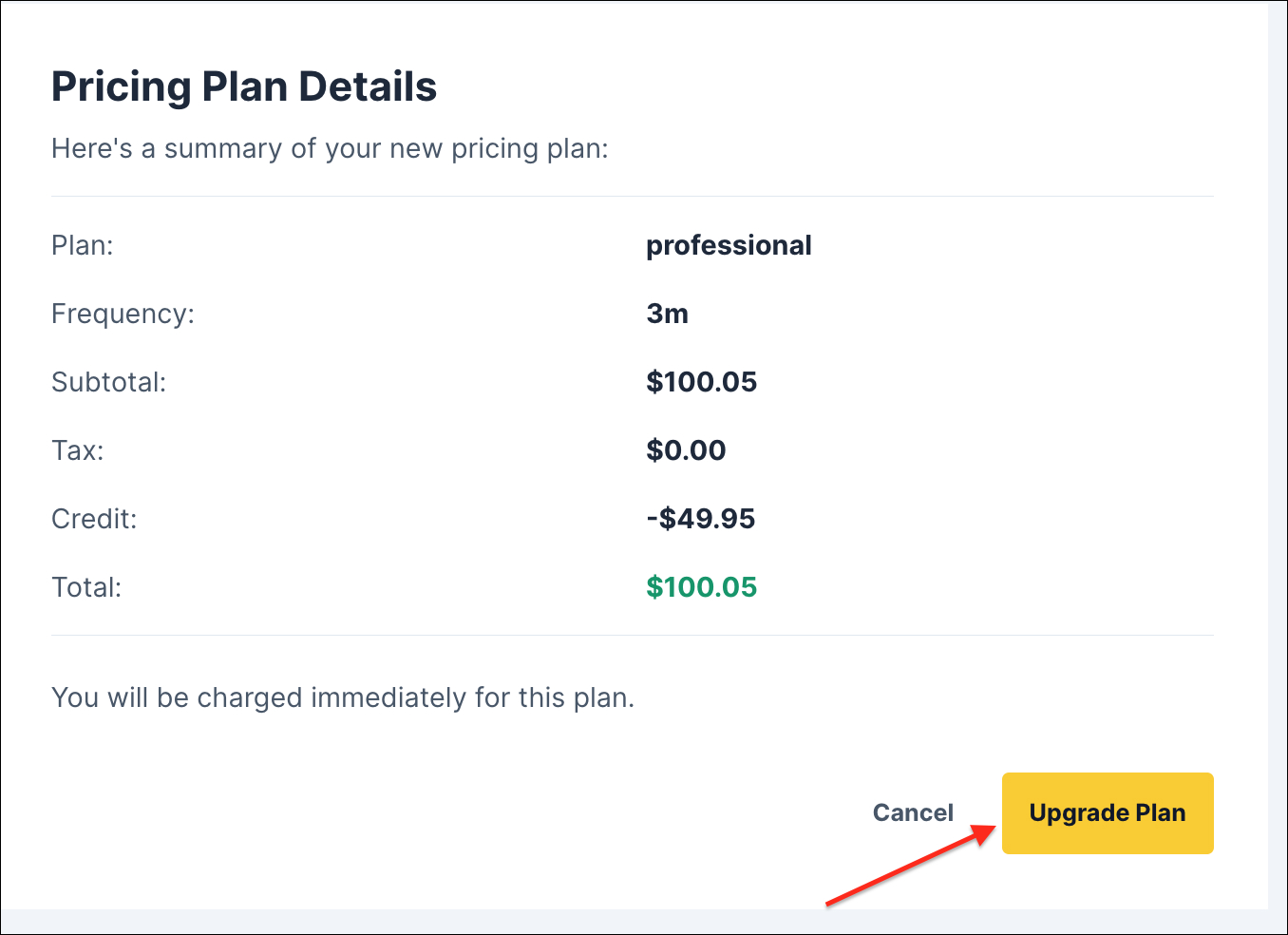The width and height of the screenshot is (1288, 935).
Task: Click the Tax: label
Action: 78,450
